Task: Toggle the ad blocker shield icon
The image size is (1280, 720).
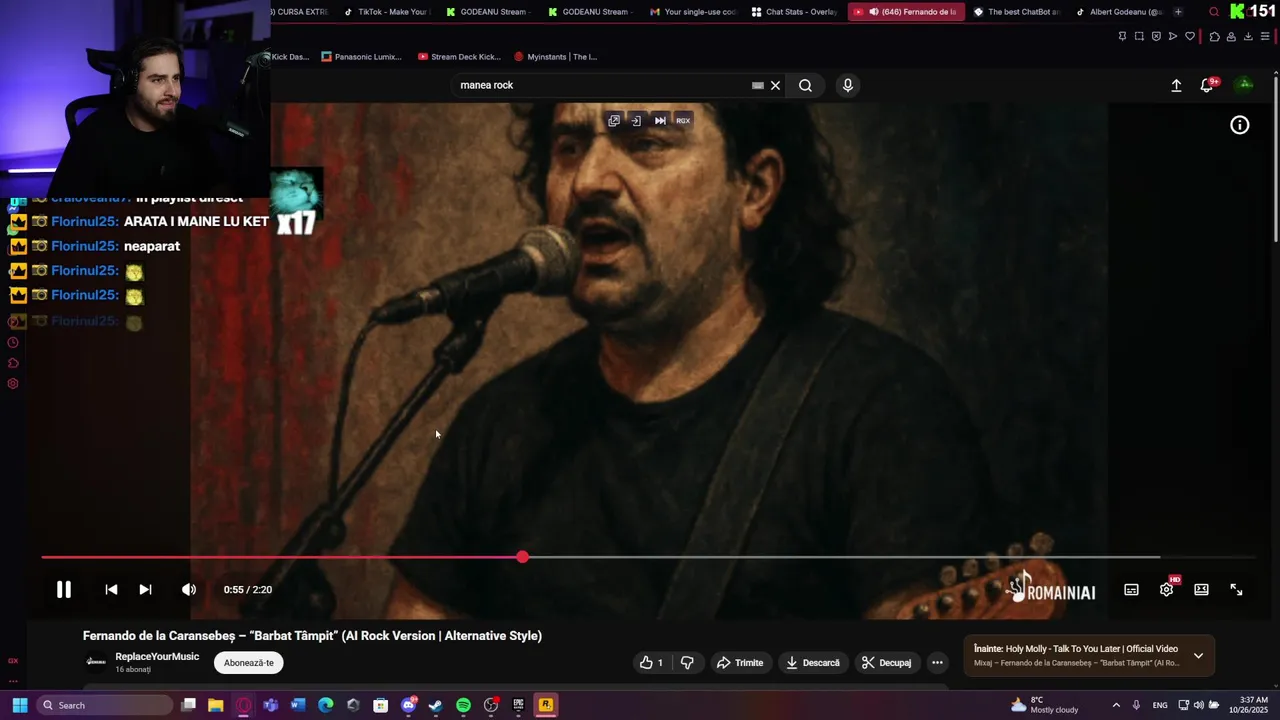Action: coord(1156,37)
